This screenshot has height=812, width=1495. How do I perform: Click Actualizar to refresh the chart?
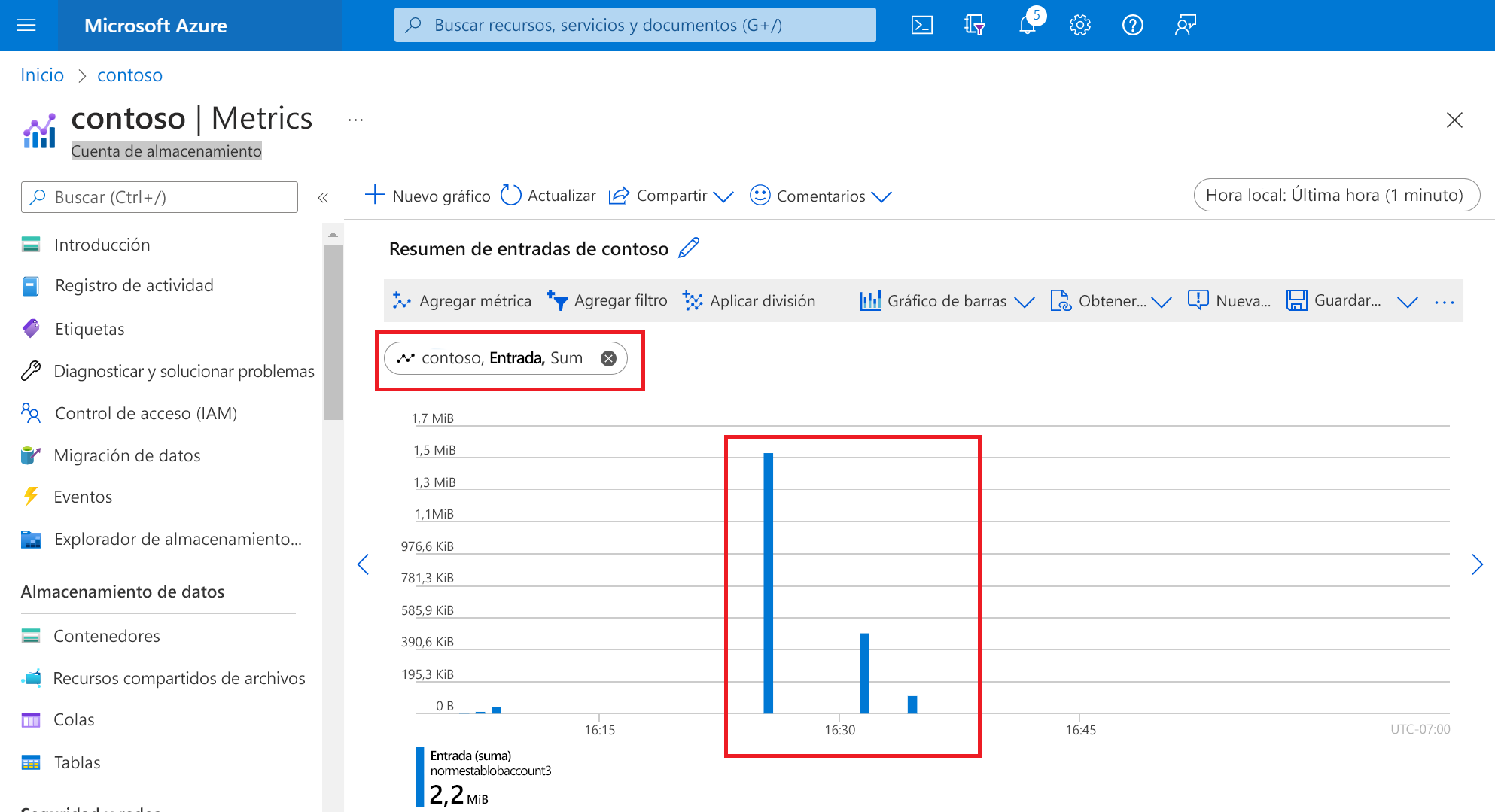tap(548, 196)
